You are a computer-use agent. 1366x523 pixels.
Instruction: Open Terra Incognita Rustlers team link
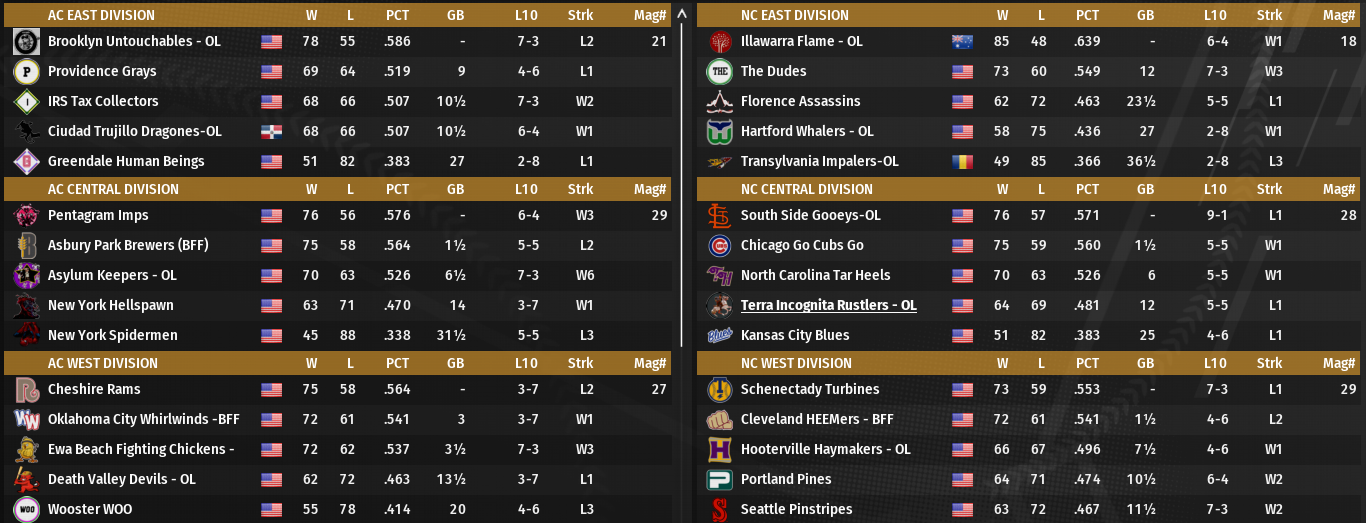click(x=828, y=306)
